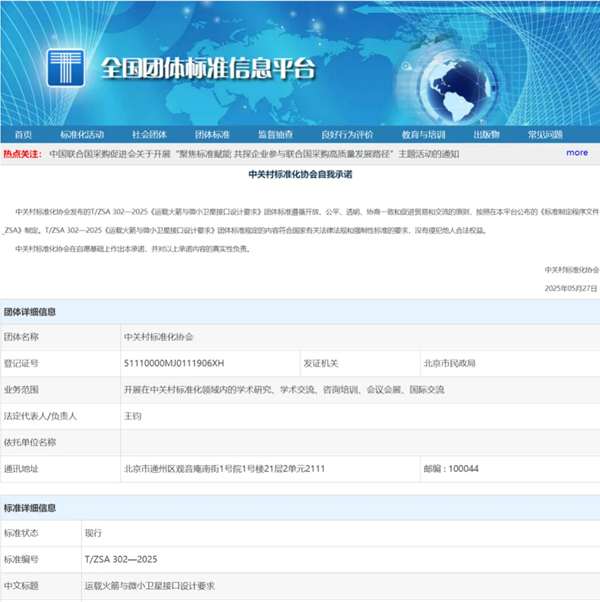The image size is (600, 602).
Task: Select registration number 51110000MJ0111906XH
Action: coord(174,363)
